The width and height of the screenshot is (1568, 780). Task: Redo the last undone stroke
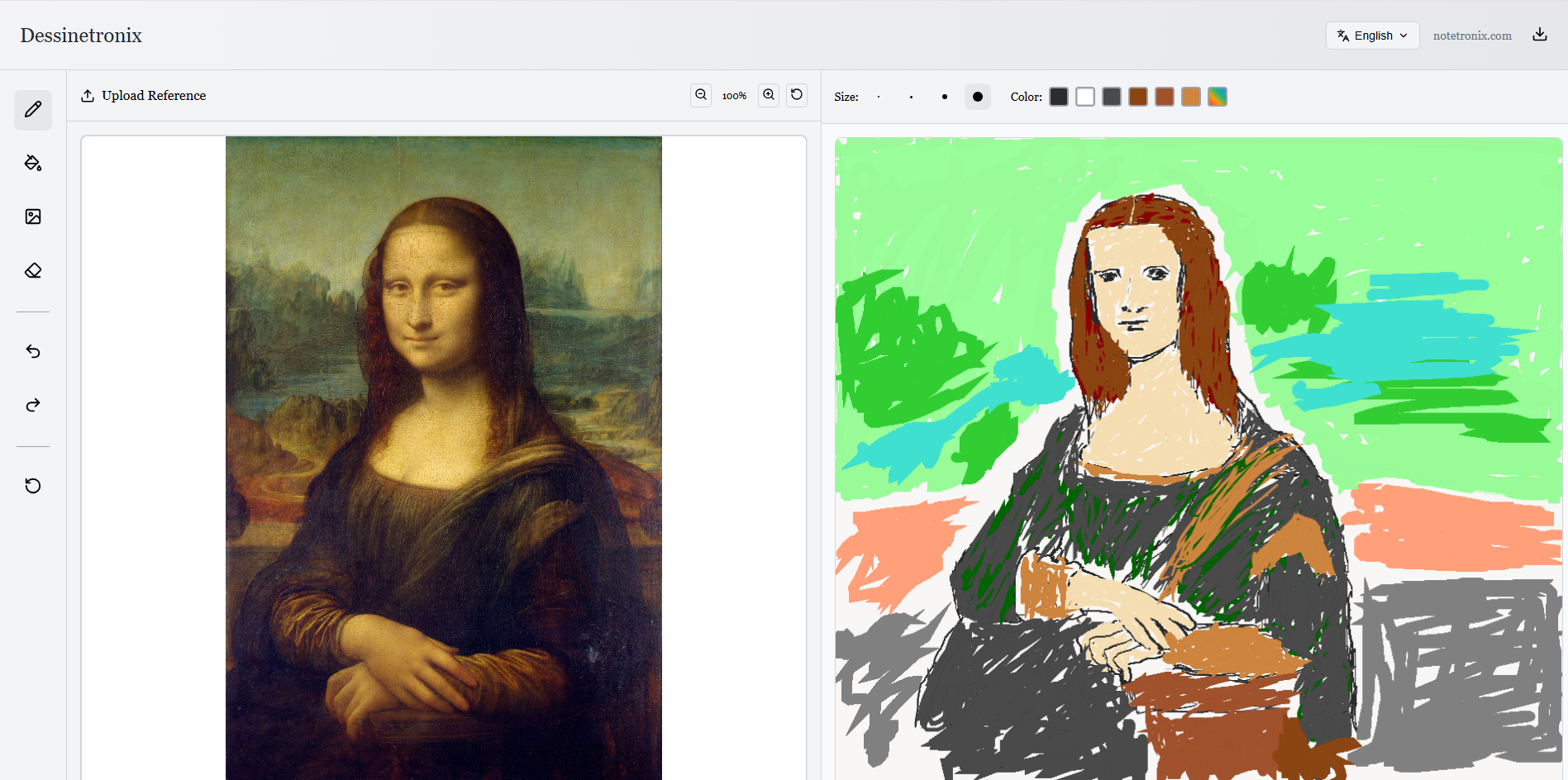coord(33,405)
